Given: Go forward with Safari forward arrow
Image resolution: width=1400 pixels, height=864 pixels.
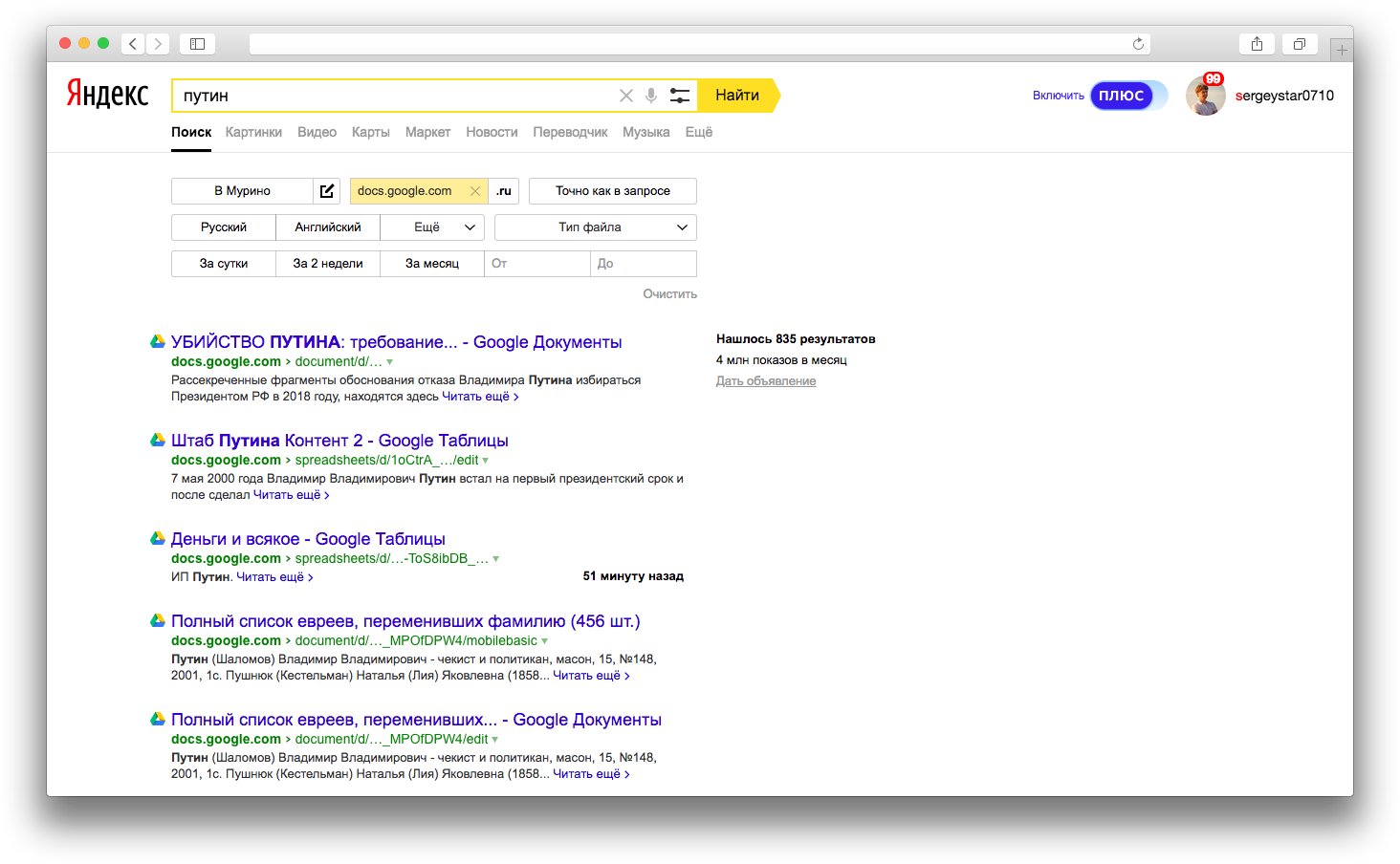Looking at the screenshot, I should tap(158, 44).
